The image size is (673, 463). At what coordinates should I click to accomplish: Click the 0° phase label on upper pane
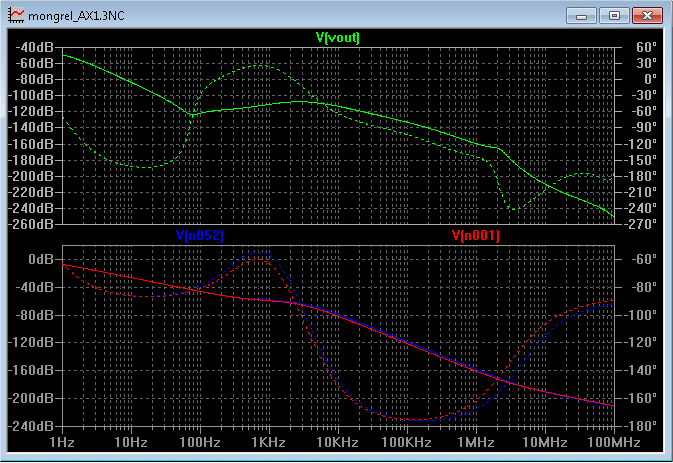tap(650, 79)
